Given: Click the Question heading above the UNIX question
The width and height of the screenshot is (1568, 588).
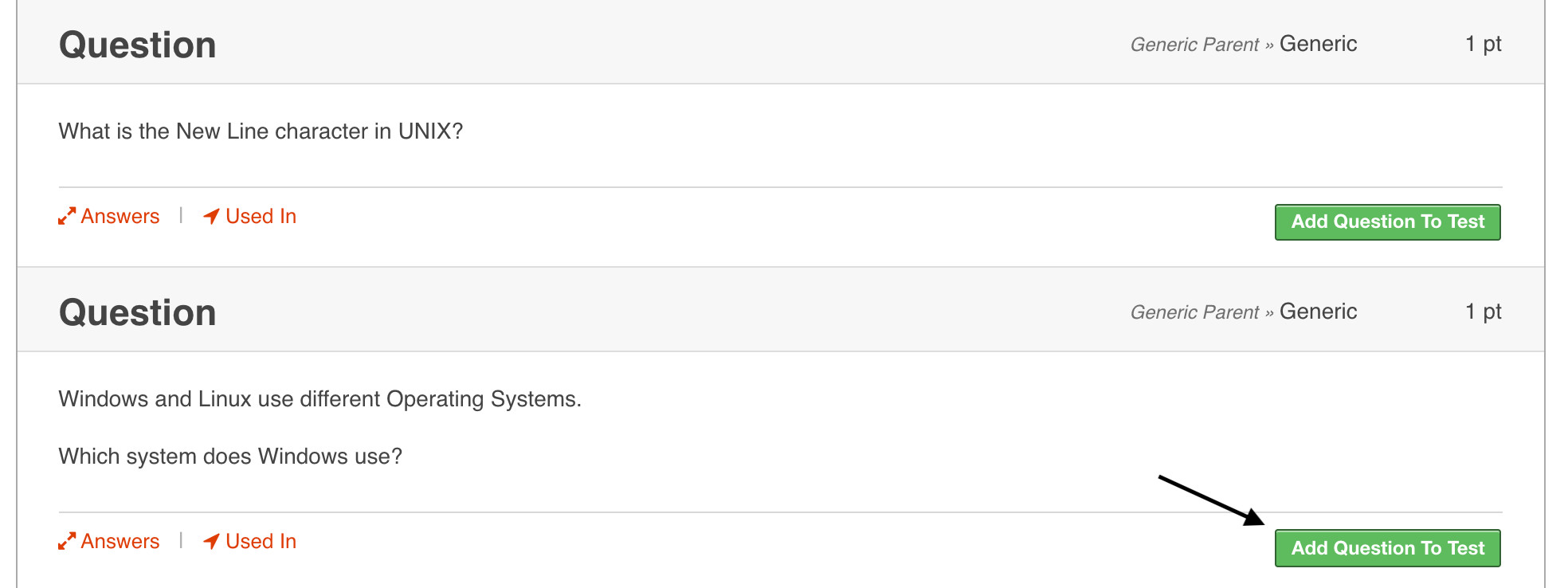Looking at the screenshot, I should [138, 45].
